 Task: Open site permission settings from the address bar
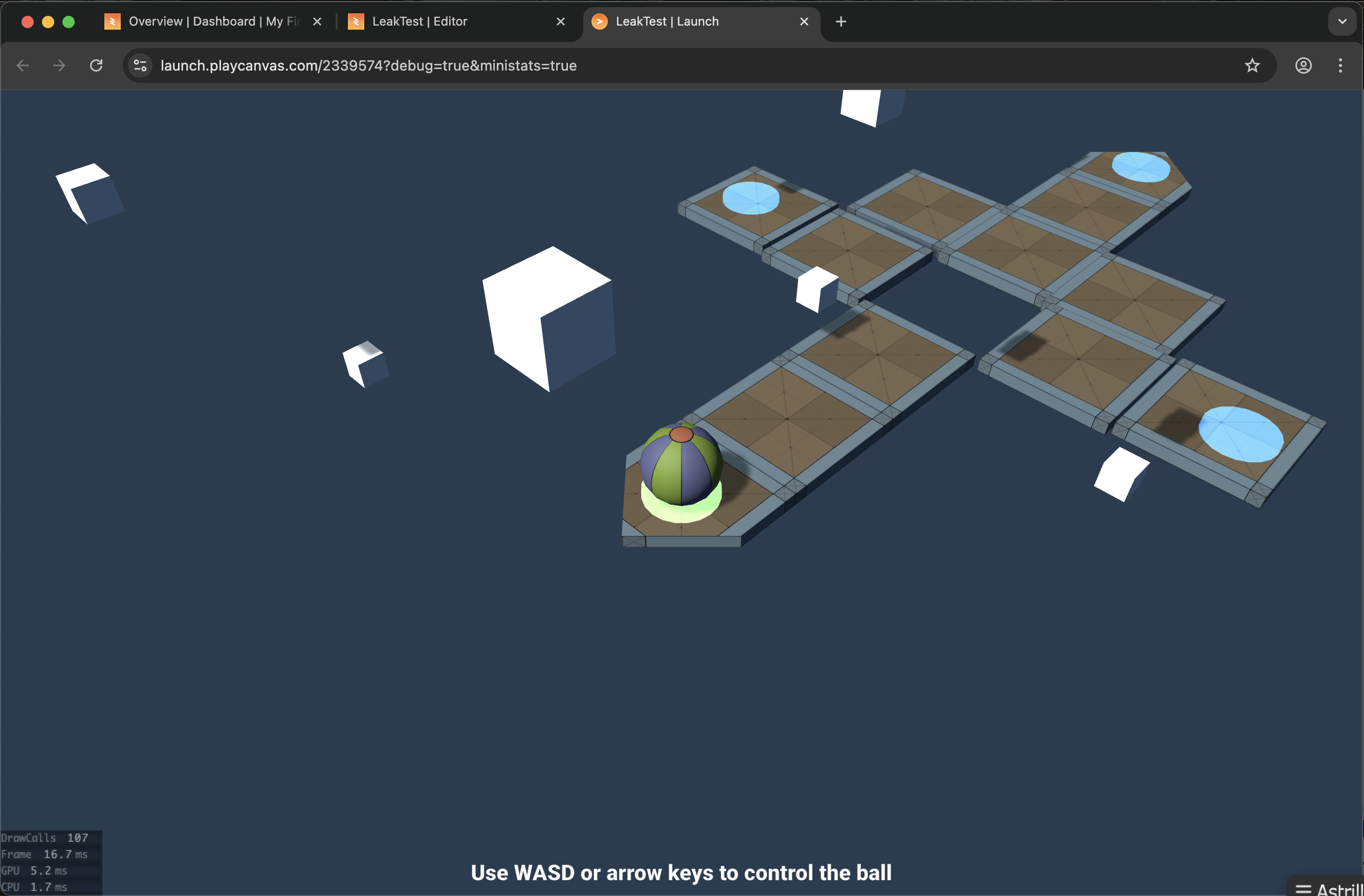tap(139, 65)
